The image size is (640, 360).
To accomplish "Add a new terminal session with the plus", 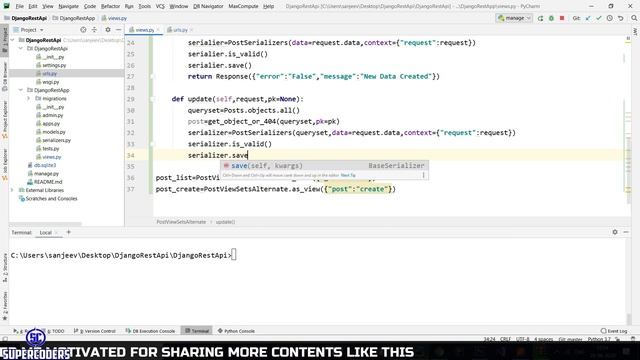I will (69, 232).
